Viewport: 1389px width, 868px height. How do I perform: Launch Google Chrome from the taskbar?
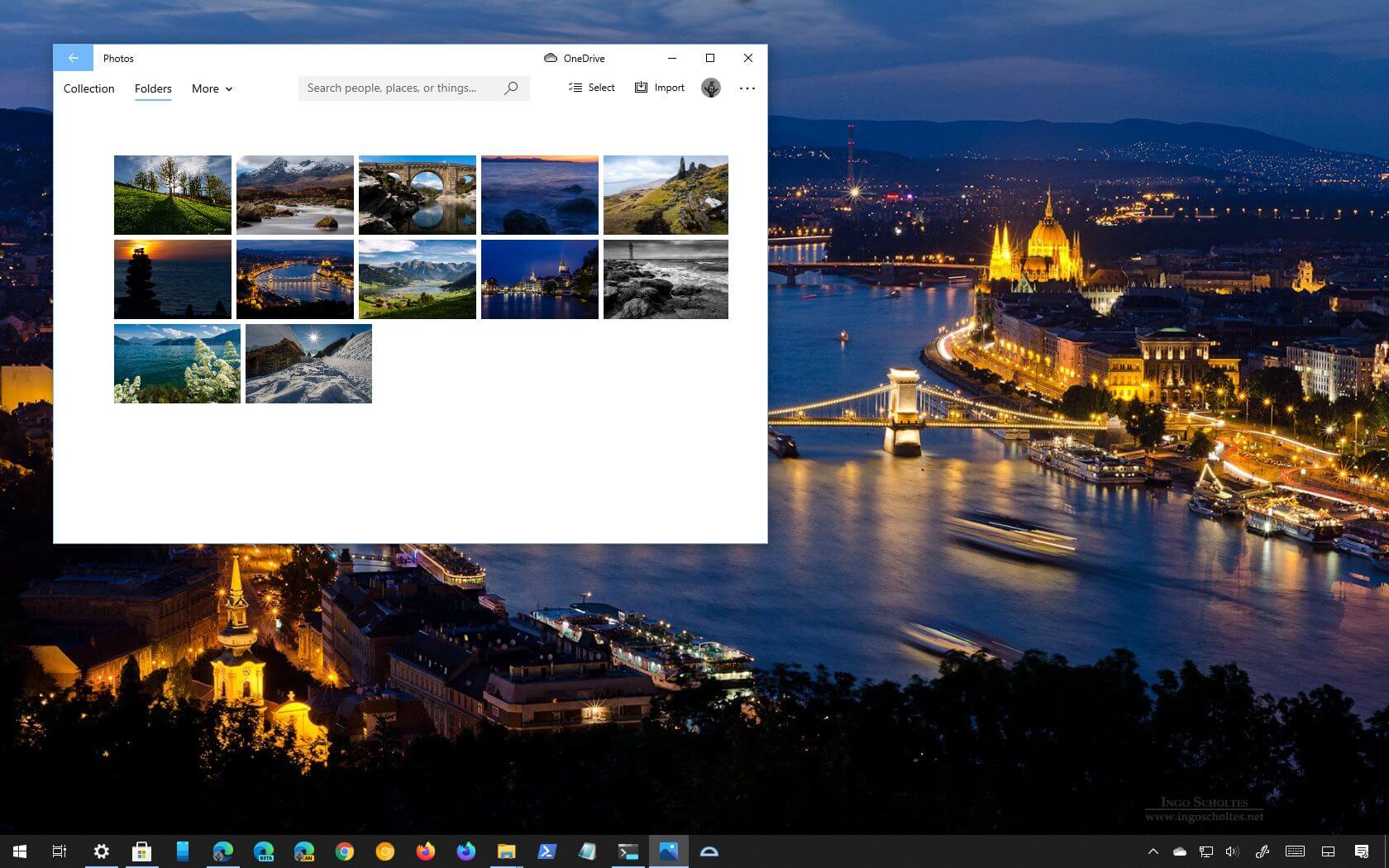tap(345, 851)
